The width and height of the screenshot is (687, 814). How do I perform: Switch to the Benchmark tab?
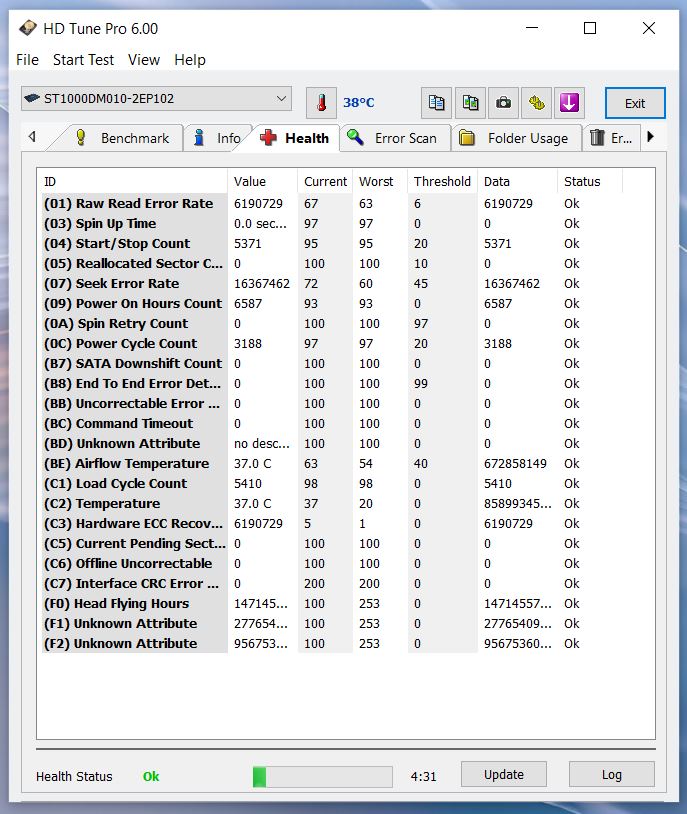(126, 138)
